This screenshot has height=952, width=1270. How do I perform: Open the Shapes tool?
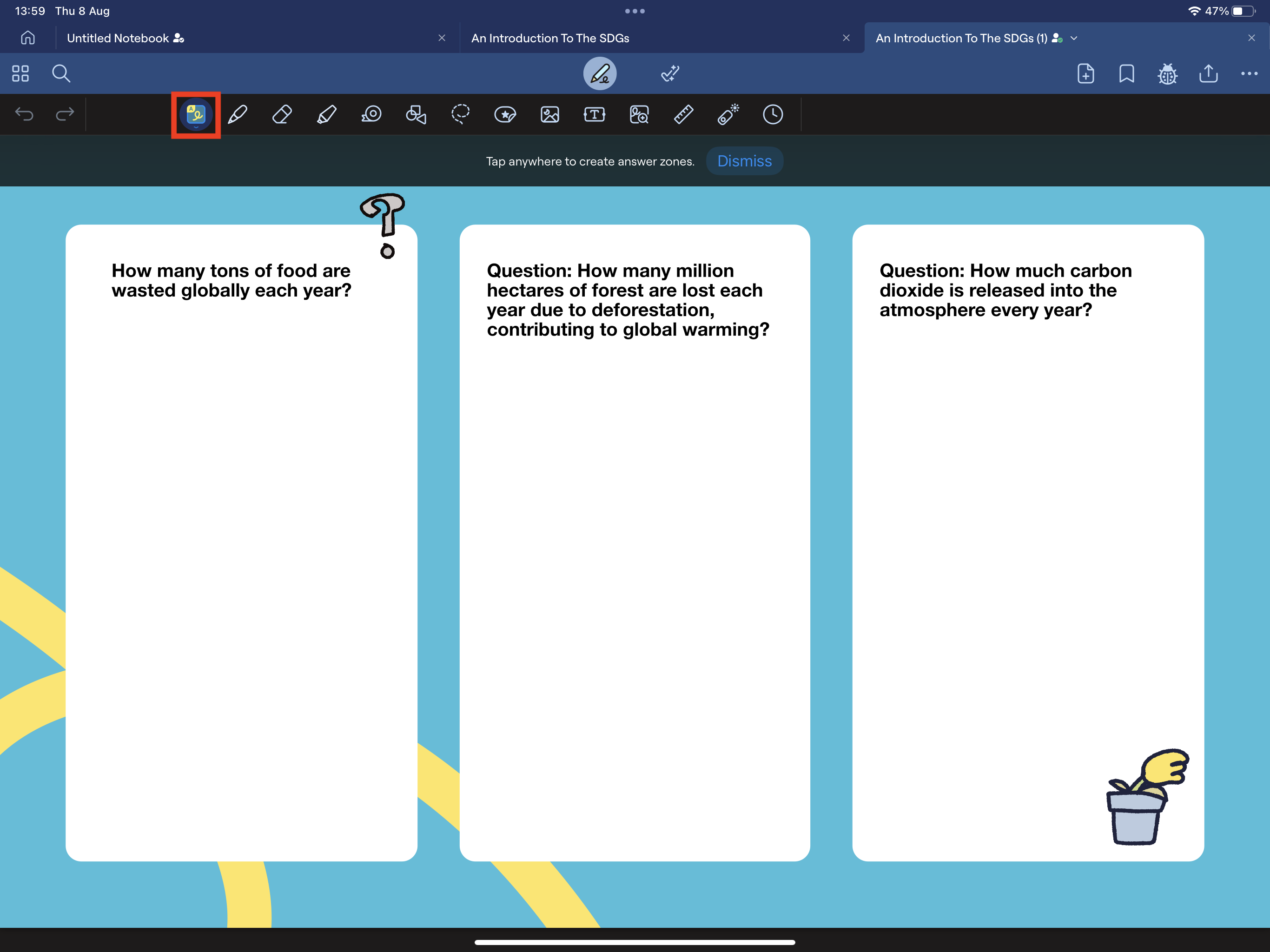pyautogui.click(x=416, y=114)
